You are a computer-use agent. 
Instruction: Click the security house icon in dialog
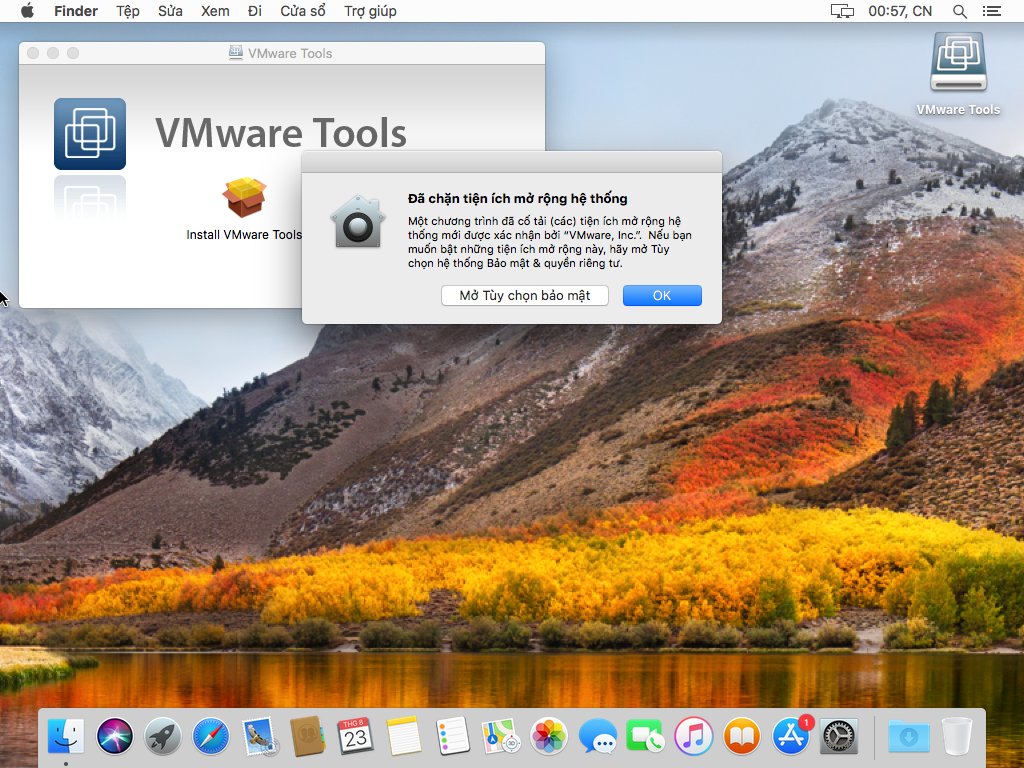coord(357,222)
